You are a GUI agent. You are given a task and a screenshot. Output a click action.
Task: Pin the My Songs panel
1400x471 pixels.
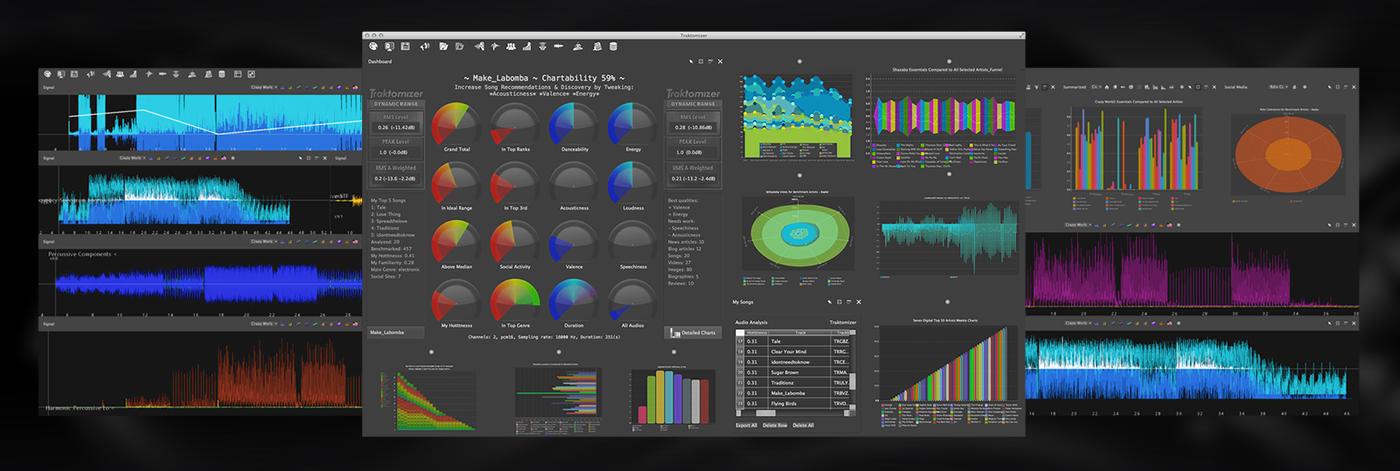pyautogui.click(x=829, y=301)
